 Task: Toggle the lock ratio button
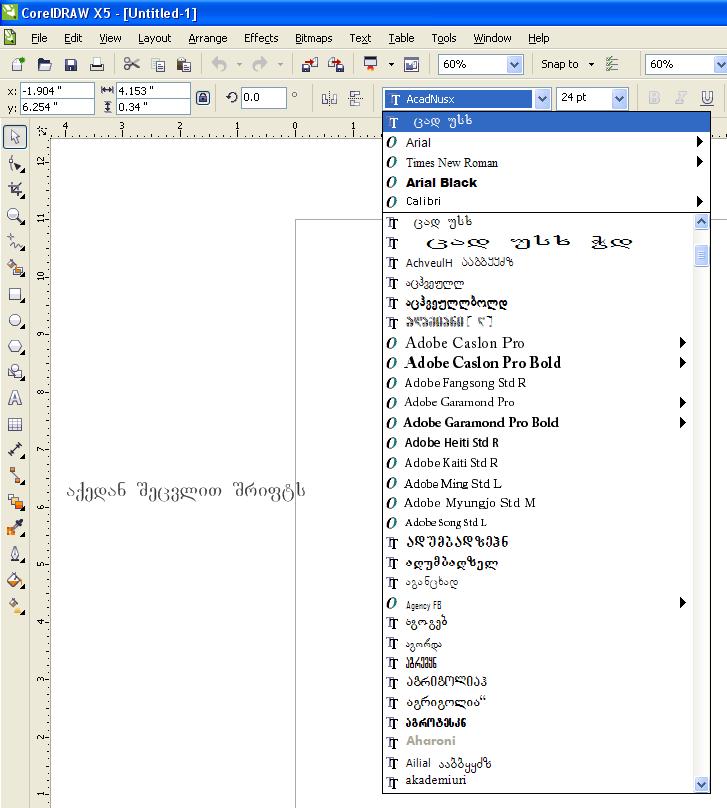(x=203, y=98)
